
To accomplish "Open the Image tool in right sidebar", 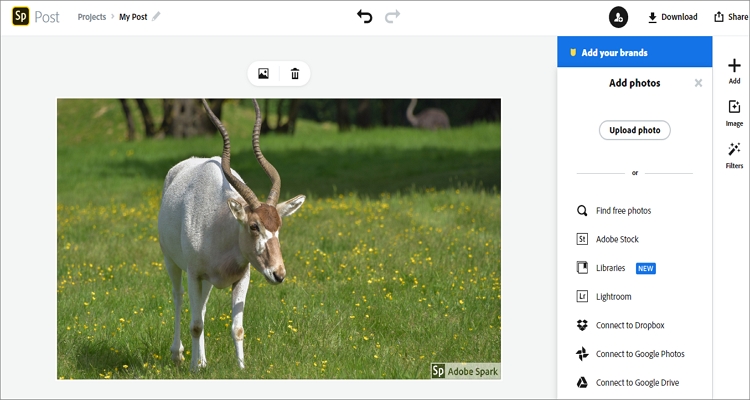I will click(x=734, y=113).
